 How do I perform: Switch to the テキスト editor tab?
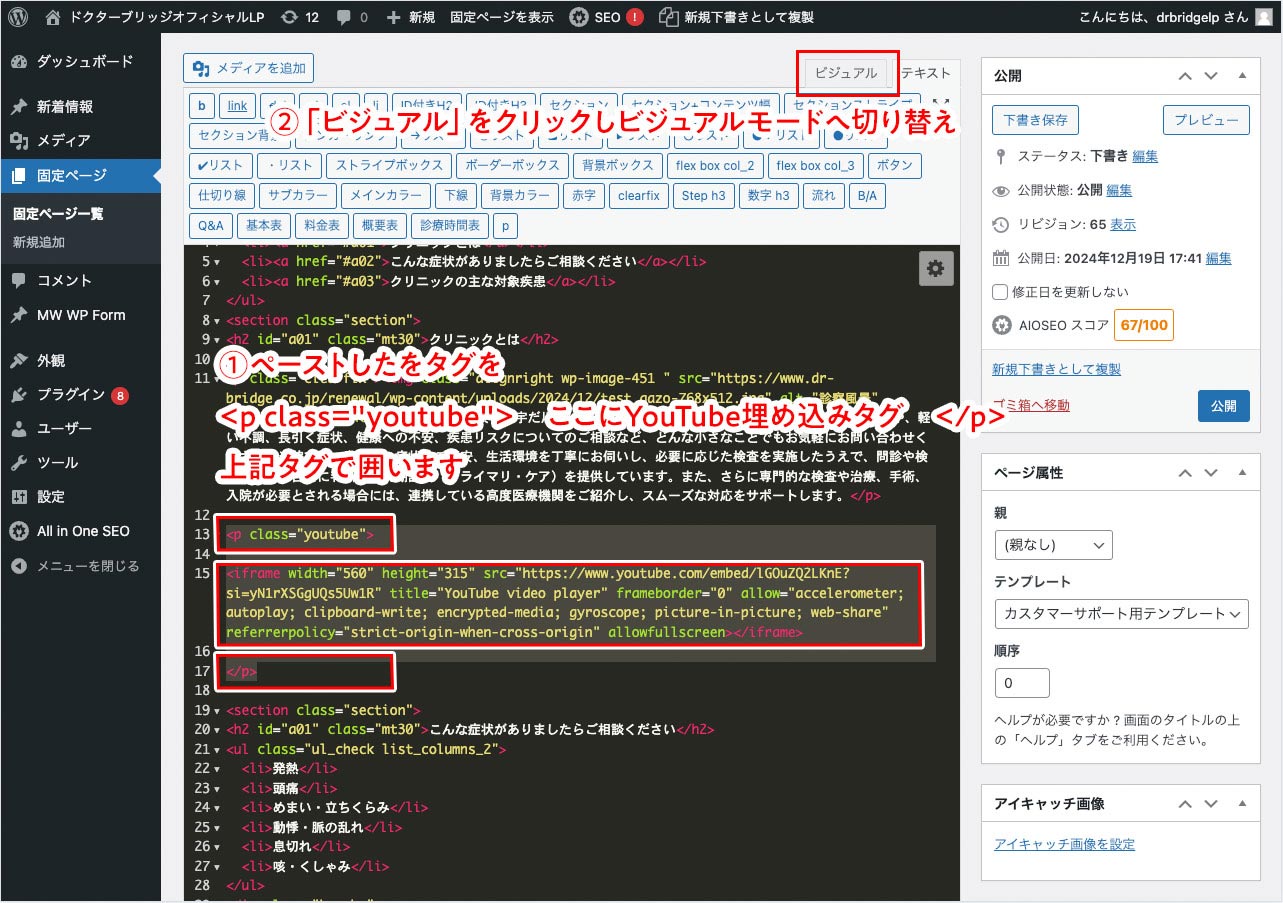[925, 73]
